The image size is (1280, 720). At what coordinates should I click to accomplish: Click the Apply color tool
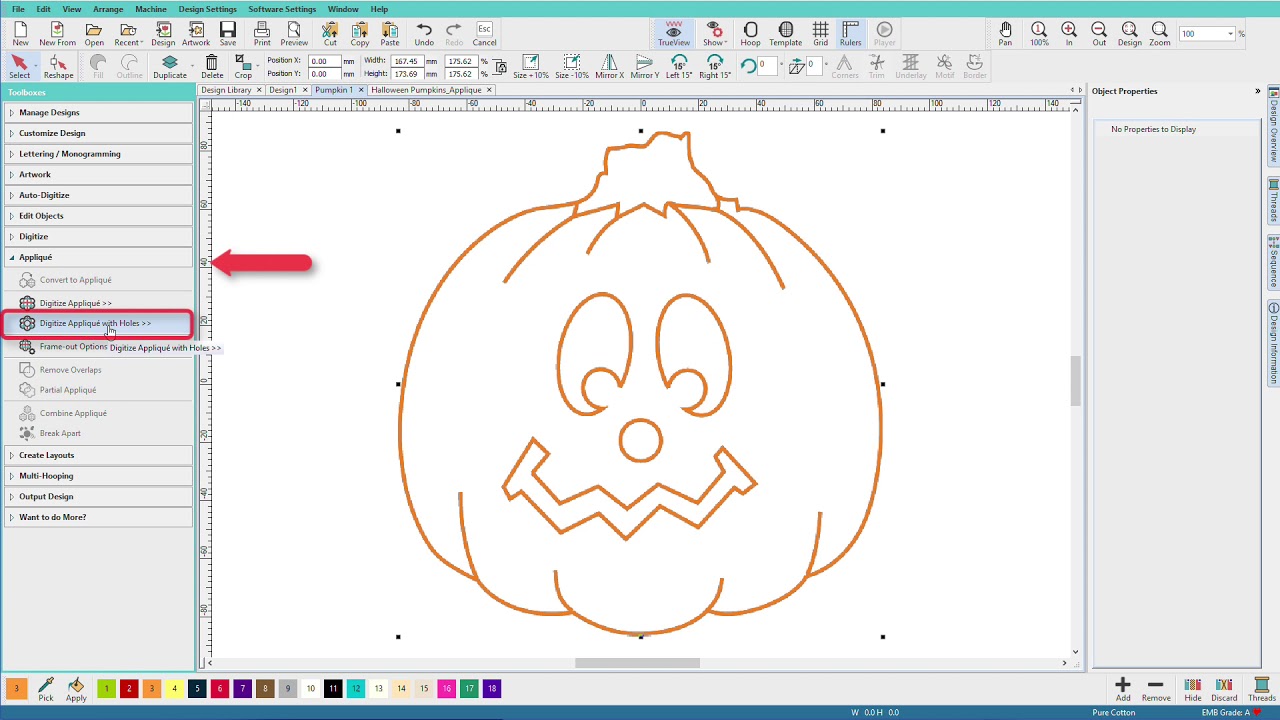coord(76,688)
